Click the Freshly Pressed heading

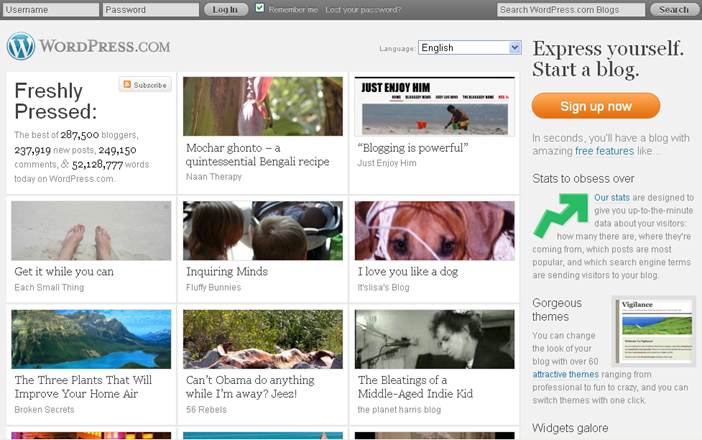[56, 101]
